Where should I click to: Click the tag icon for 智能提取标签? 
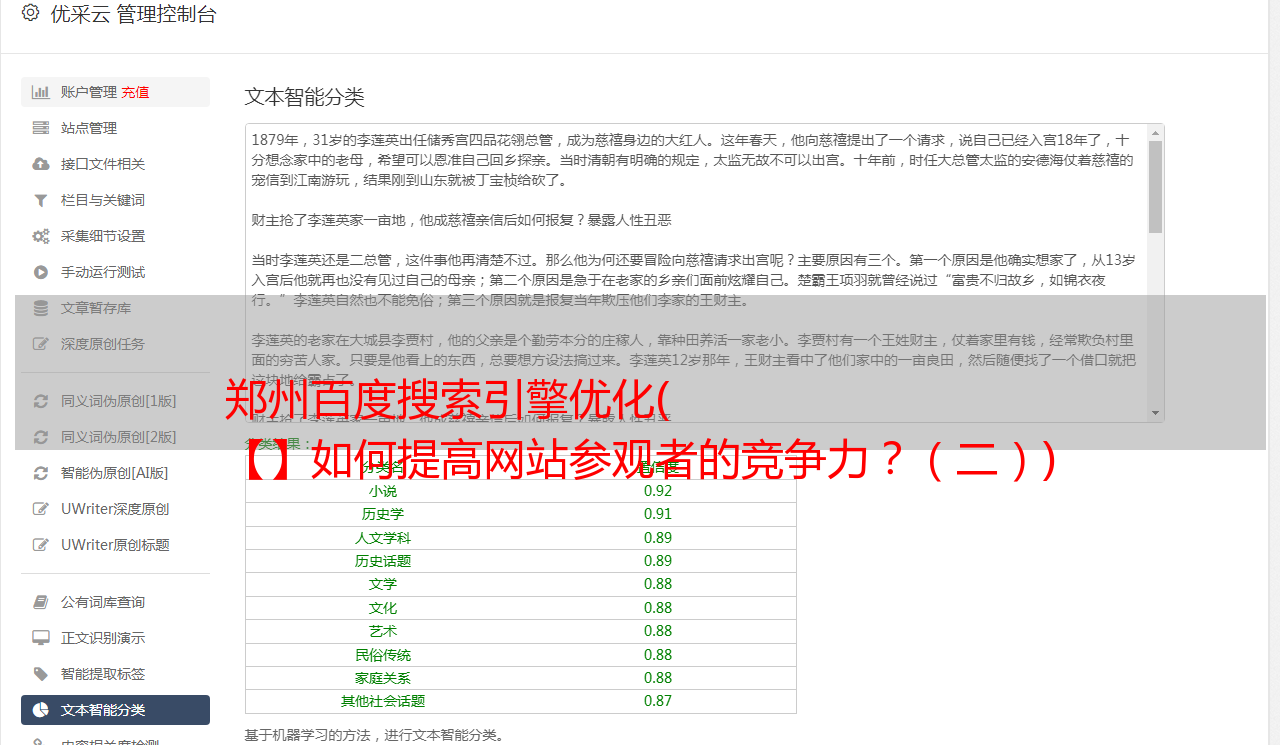point(41,674)
